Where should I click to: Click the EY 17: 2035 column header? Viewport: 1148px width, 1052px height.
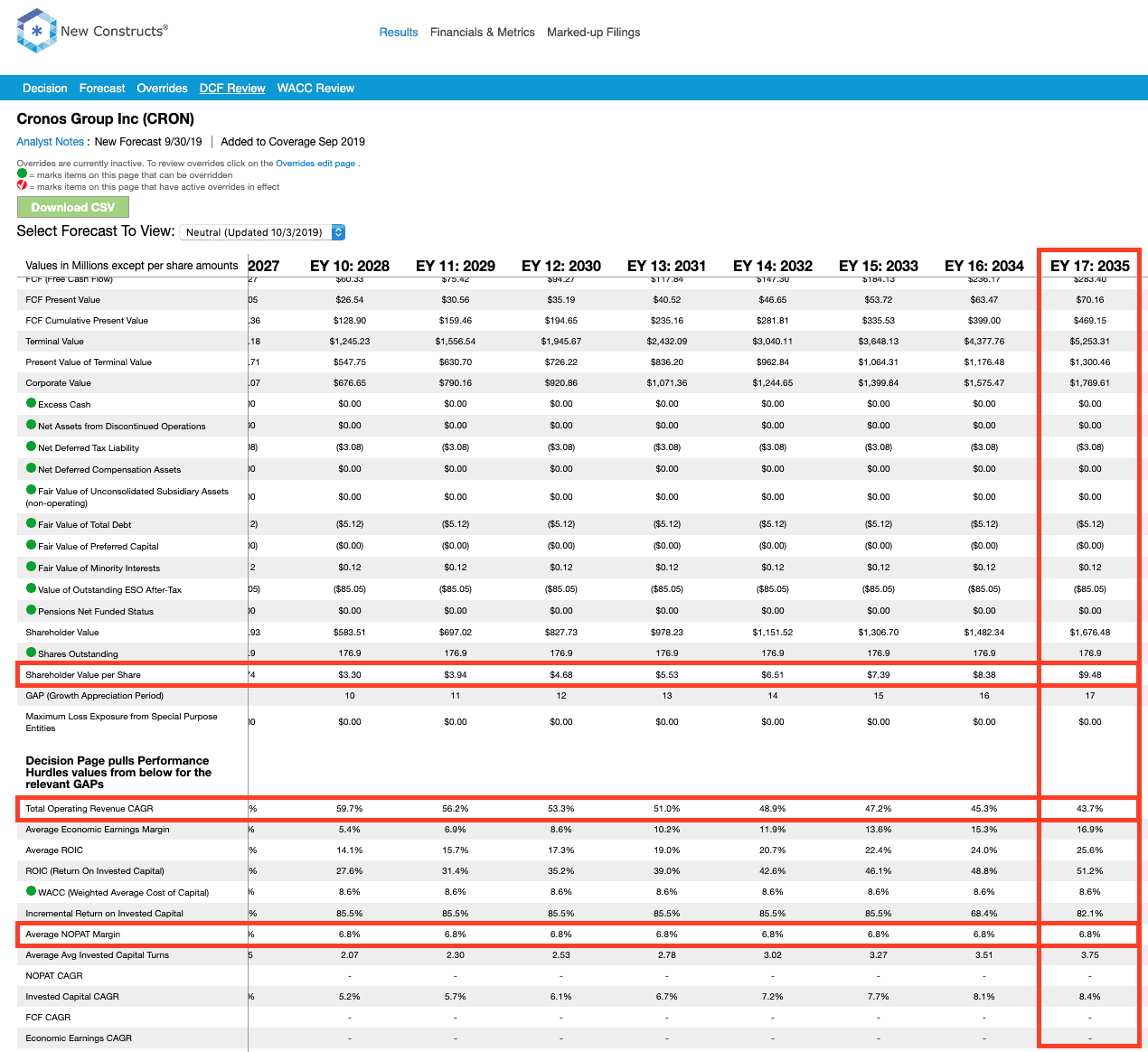click(1090, 266)
